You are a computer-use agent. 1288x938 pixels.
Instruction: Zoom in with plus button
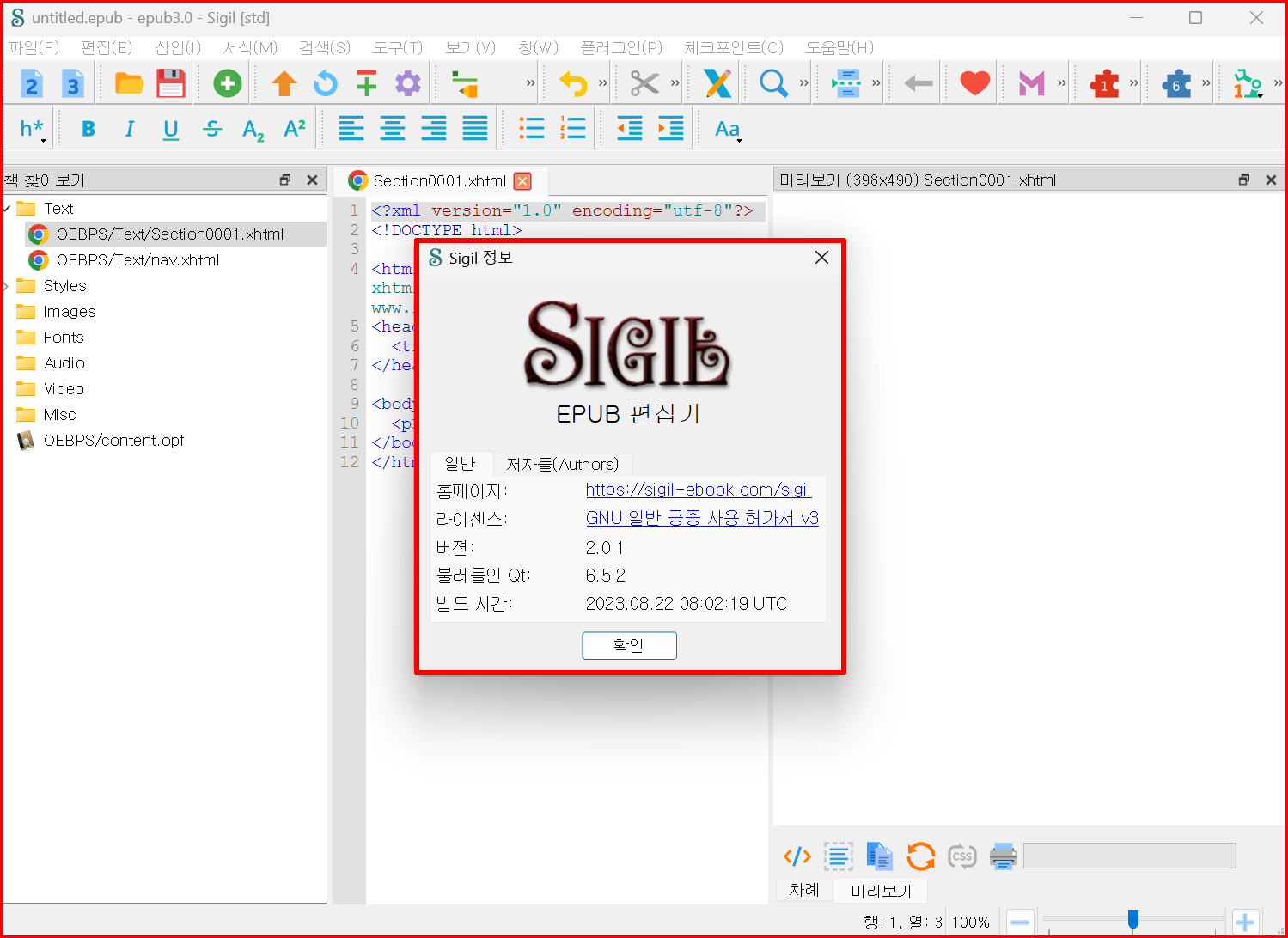tap(1245, 923)
